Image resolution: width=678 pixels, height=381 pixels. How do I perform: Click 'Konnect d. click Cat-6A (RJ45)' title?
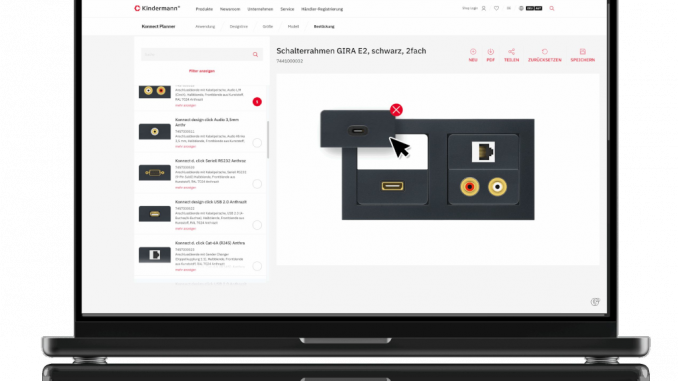(210, 243)
